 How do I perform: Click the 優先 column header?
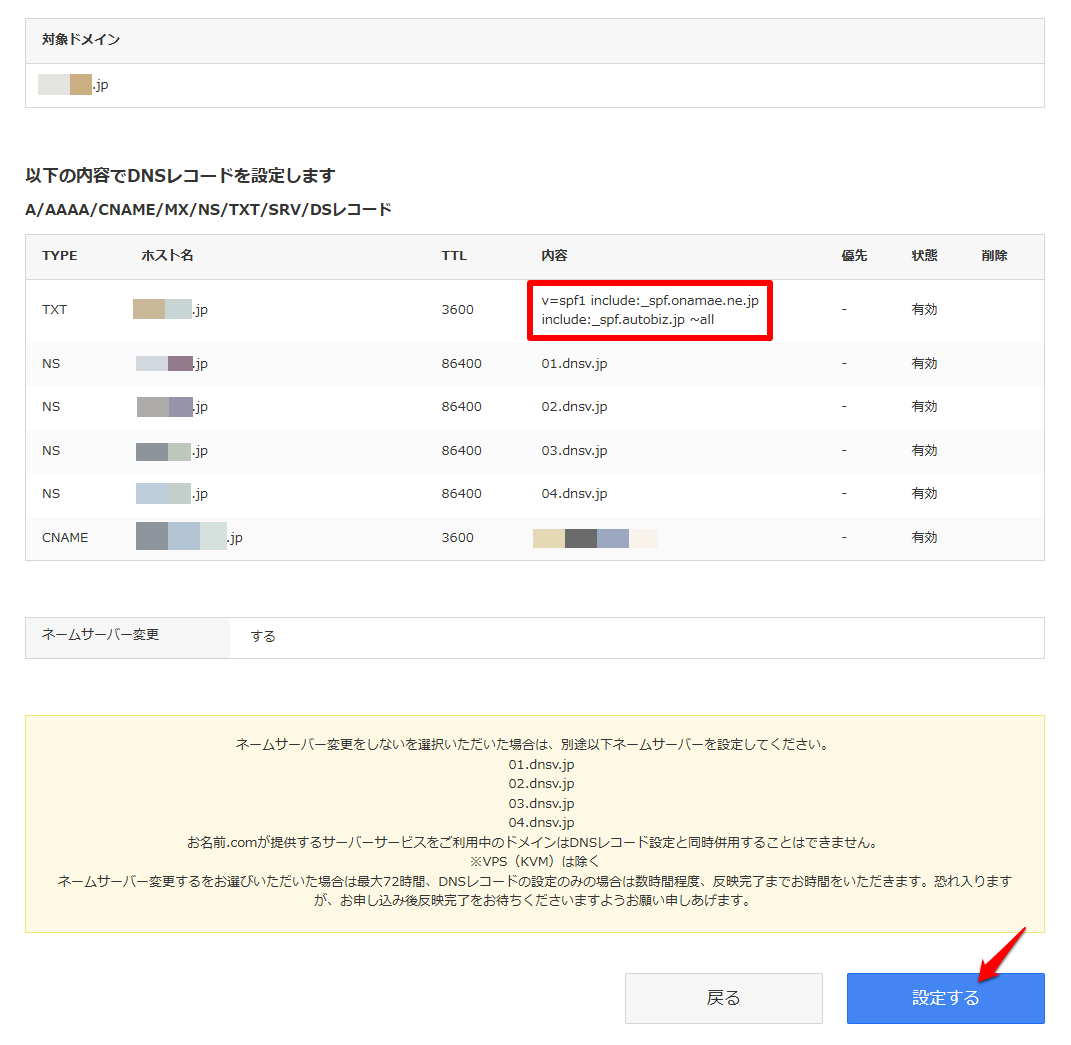(x=854, y=256)
